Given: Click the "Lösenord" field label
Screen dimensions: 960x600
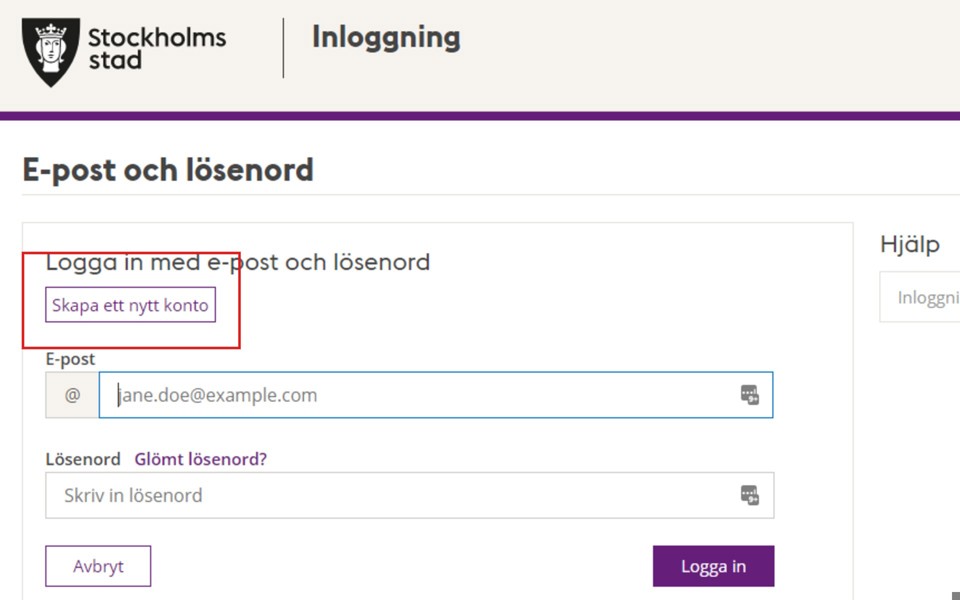Looking at the screenshot, I should tap(83, 459).
